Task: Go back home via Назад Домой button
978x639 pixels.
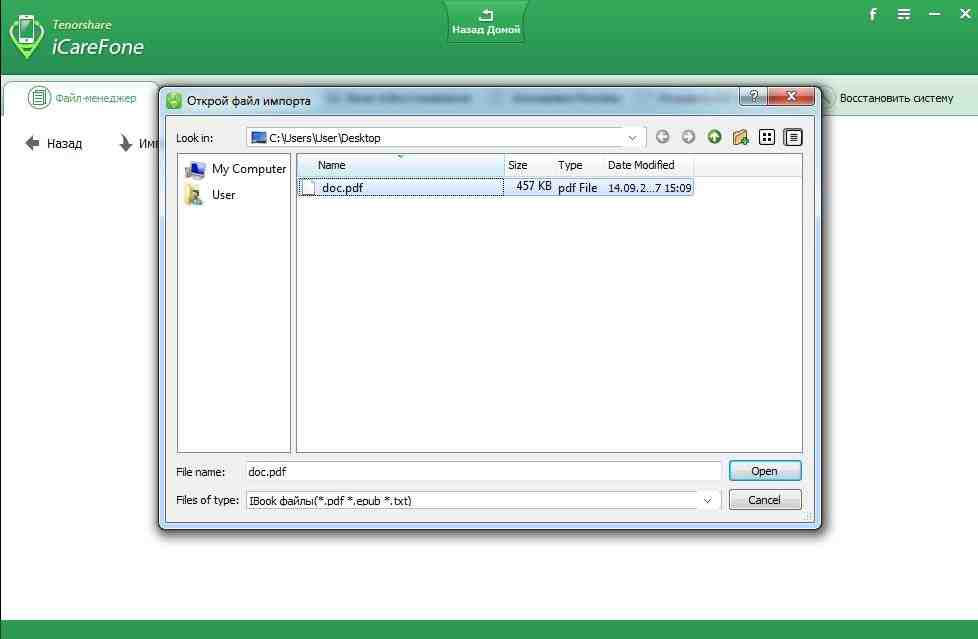Action: coord(486,22)
